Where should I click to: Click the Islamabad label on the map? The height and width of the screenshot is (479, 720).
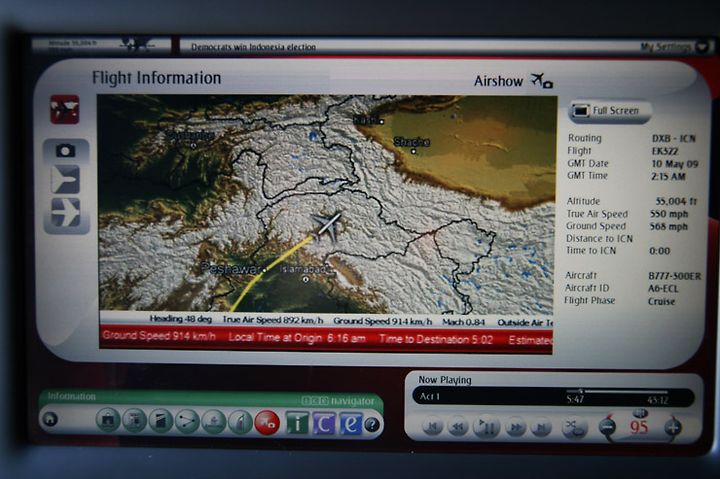point(304,270)
